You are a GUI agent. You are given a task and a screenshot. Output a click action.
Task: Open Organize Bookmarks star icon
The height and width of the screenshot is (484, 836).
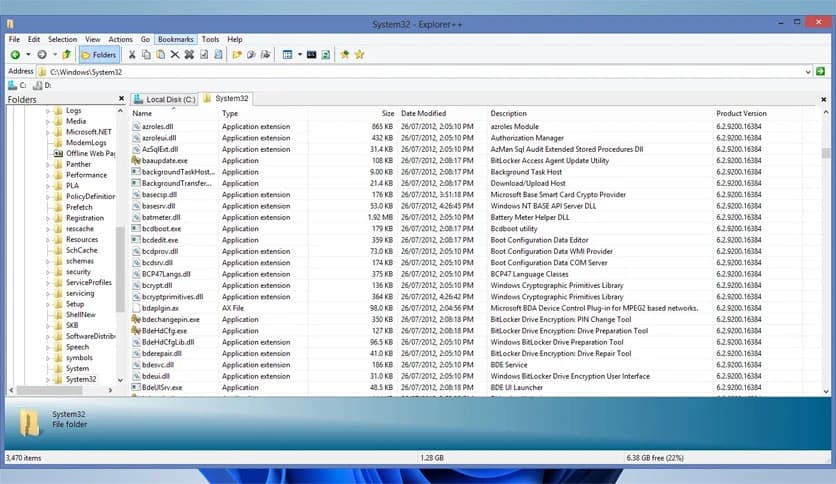click(359, 54)
